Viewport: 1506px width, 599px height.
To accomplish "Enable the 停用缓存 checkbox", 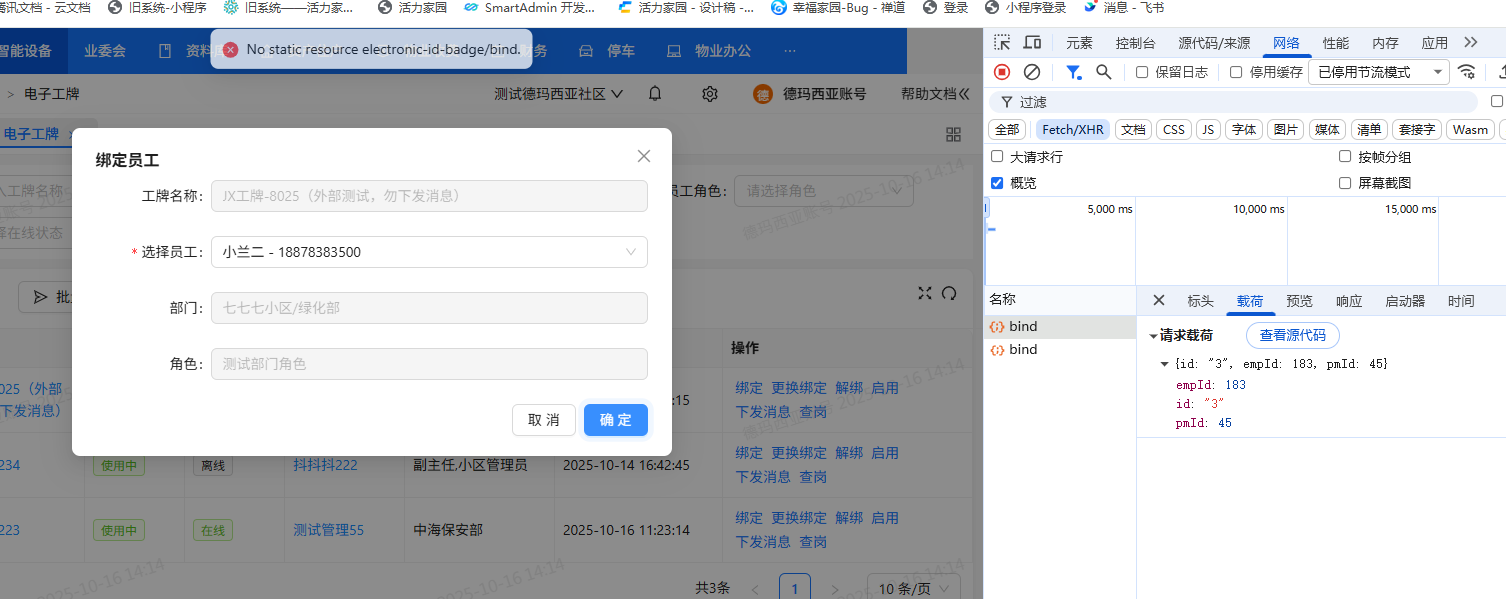I will 1236,72.
